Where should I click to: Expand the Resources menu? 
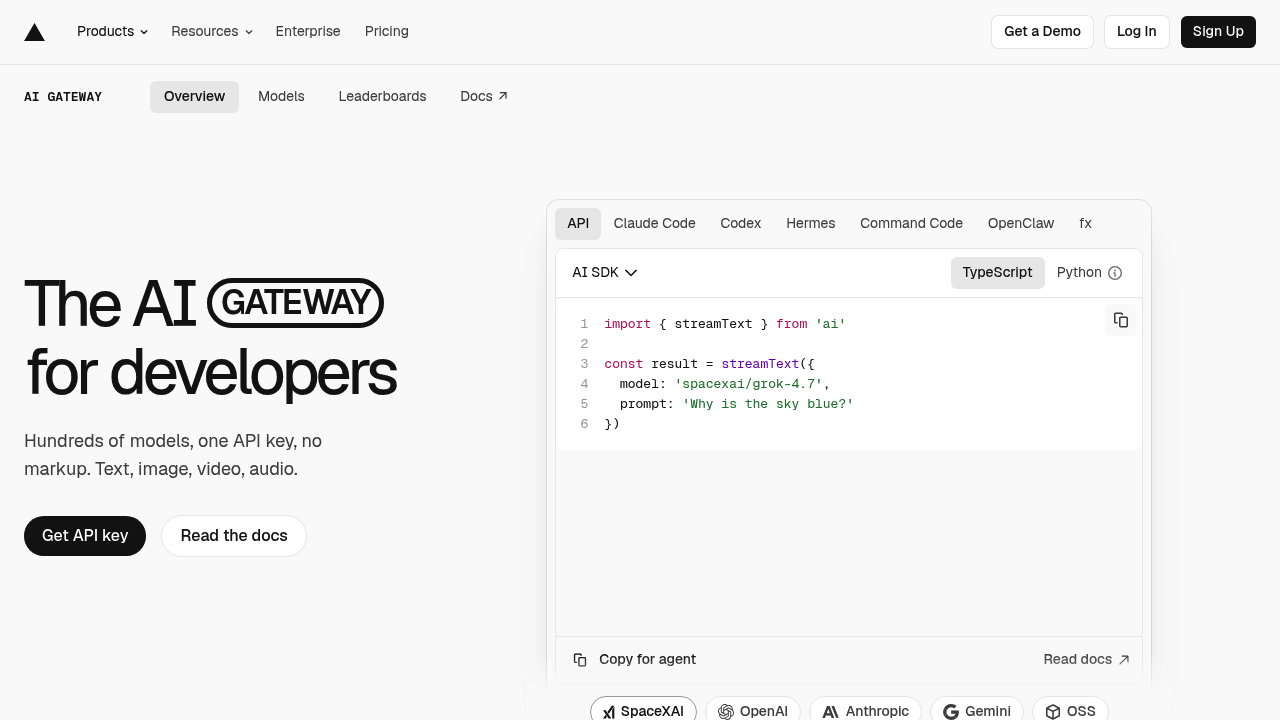[211, 32]
